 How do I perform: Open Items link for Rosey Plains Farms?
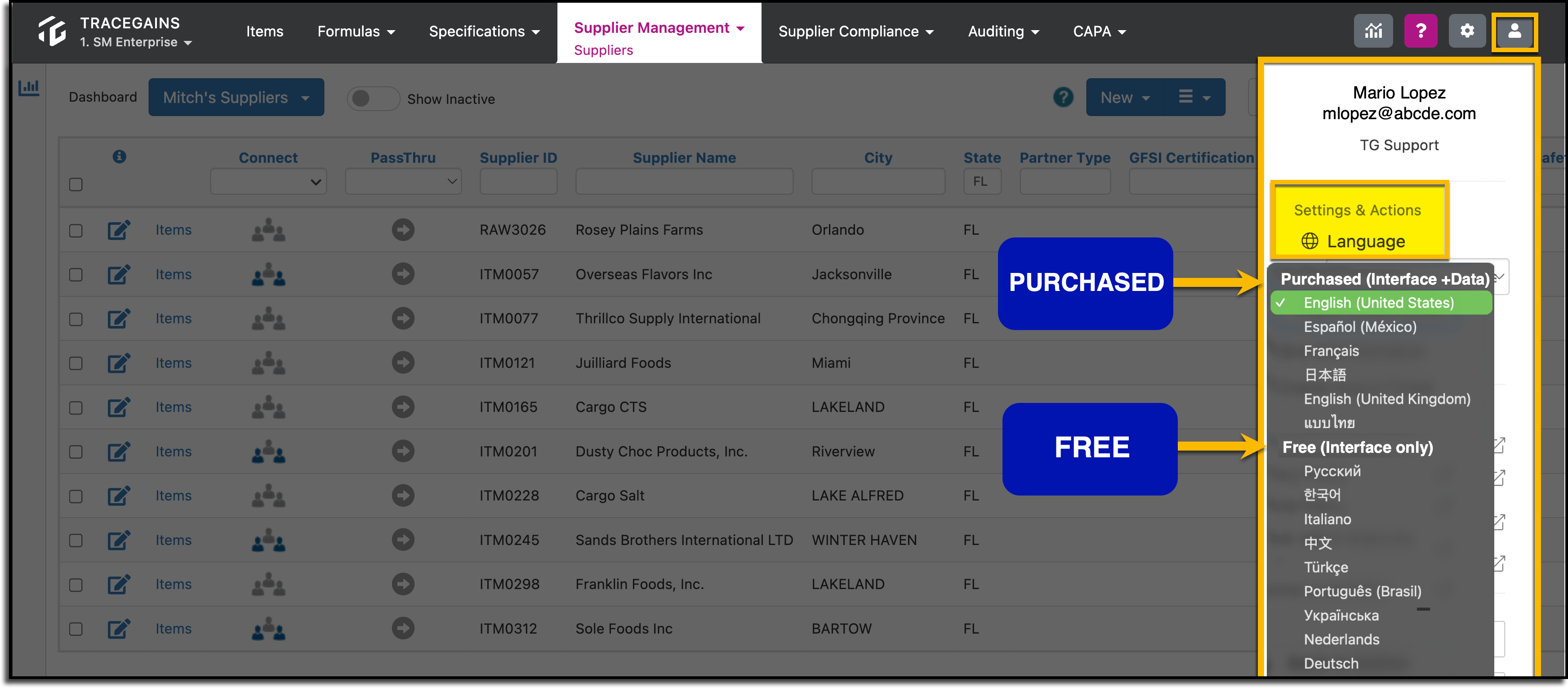click(x=174, y=230)
